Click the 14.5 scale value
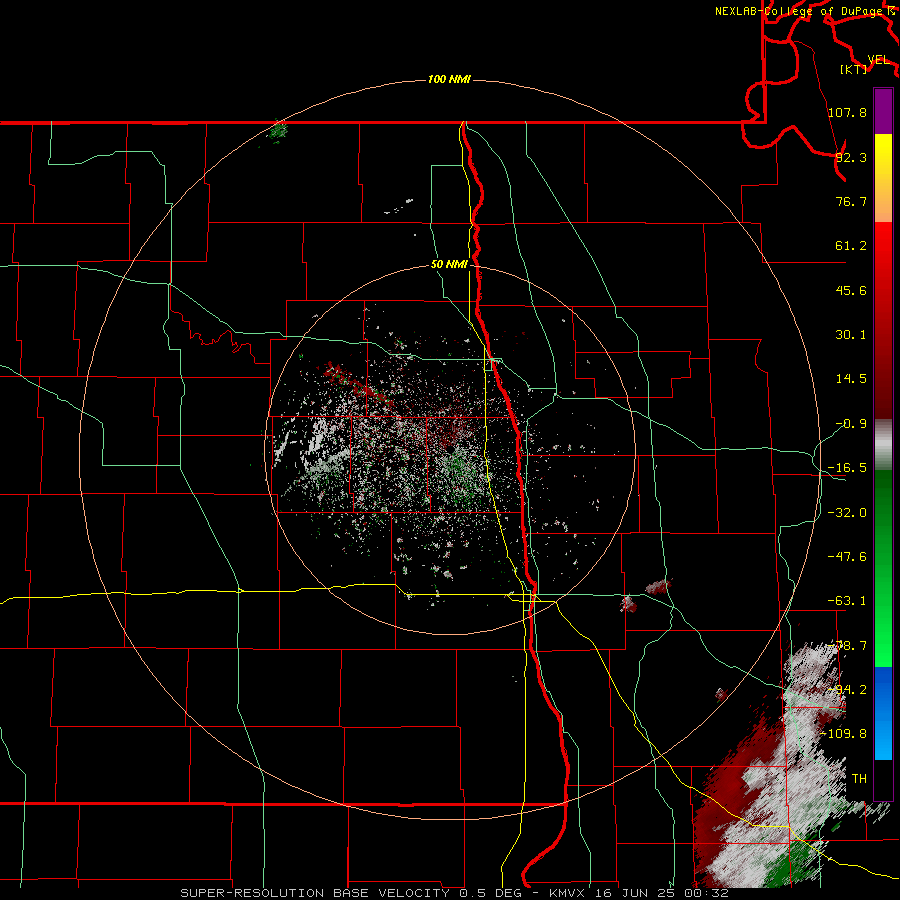This screenshot has height=900, width=900. pos(851,379)
